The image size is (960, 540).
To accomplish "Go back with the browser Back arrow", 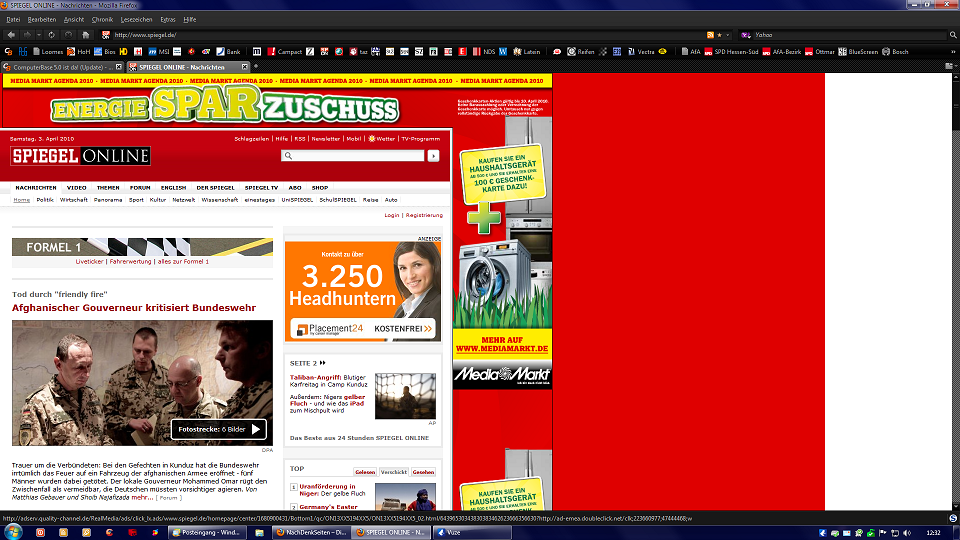I will [11, 35].
